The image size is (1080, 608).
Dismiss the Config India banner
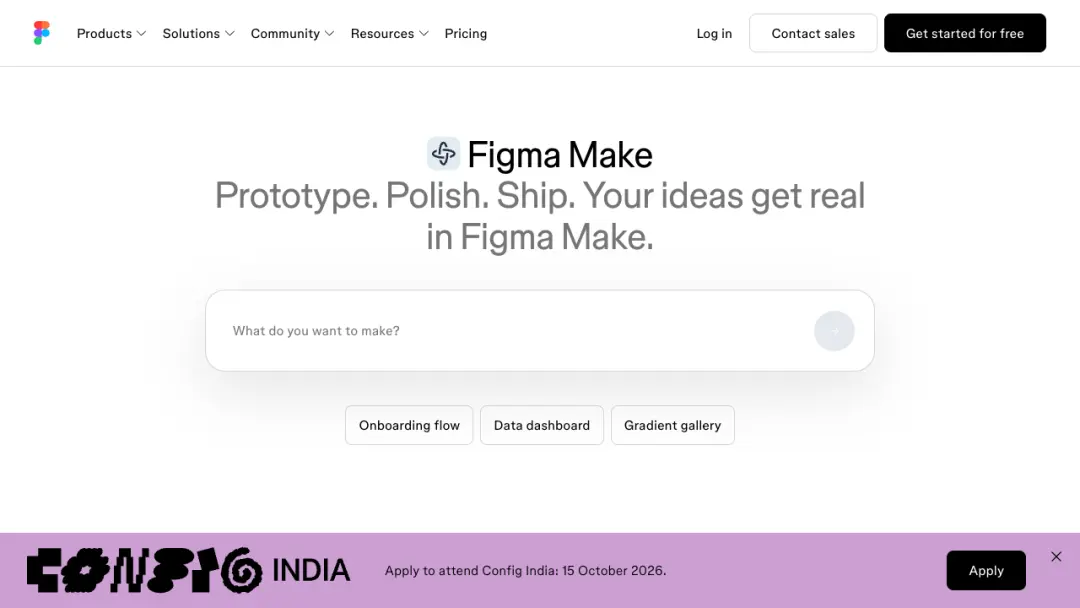pos(1056,556)
